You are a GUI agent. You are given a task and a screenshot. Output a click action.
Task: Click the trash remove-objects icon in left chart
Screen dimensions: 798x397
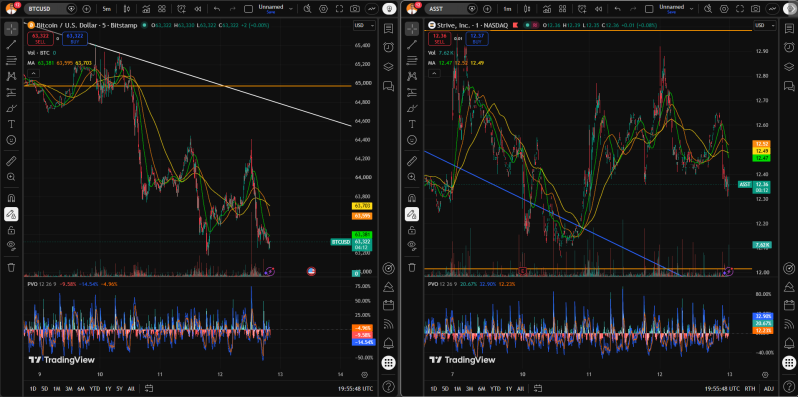(11, 267)
